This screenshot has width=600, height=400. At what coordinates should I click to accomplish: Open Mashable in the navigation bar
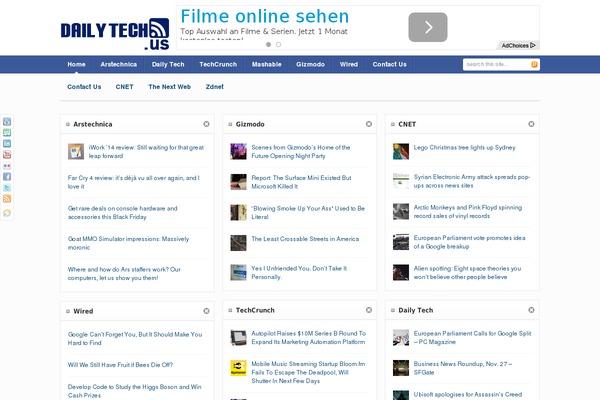click(x=267, y=64)
